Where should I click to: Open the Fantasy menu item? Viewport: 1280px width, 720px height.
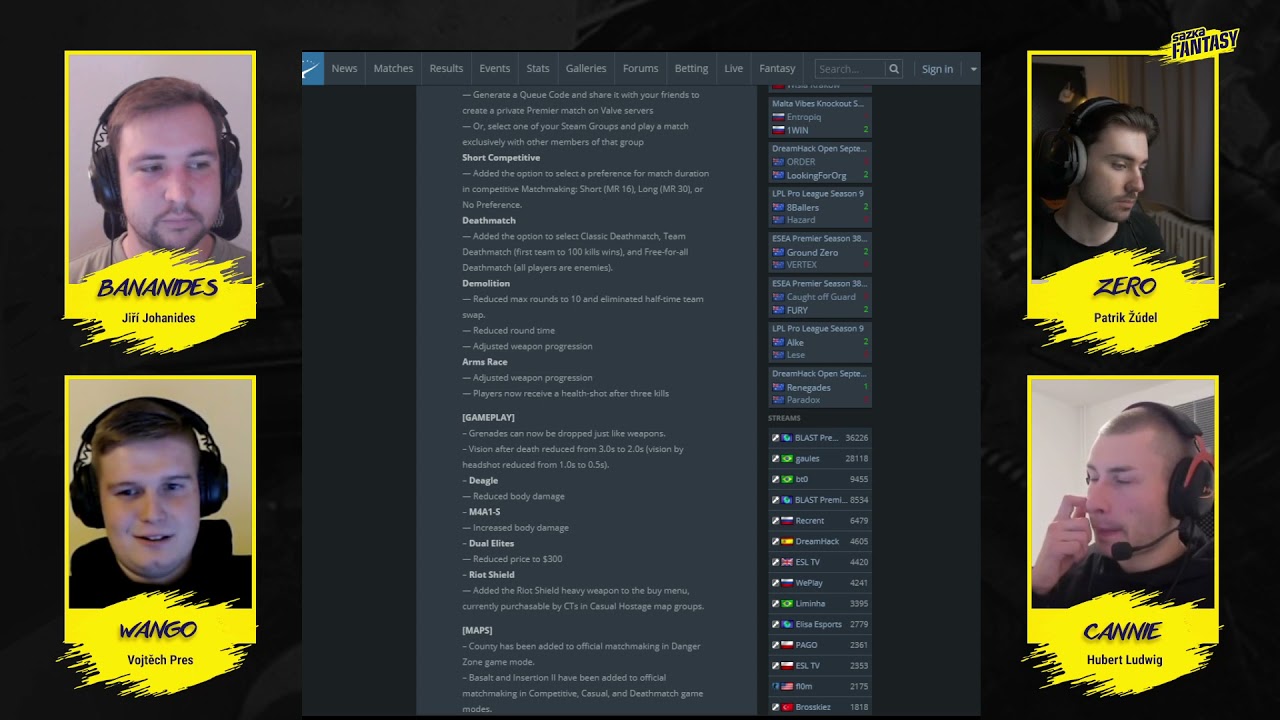pos(777,69)
